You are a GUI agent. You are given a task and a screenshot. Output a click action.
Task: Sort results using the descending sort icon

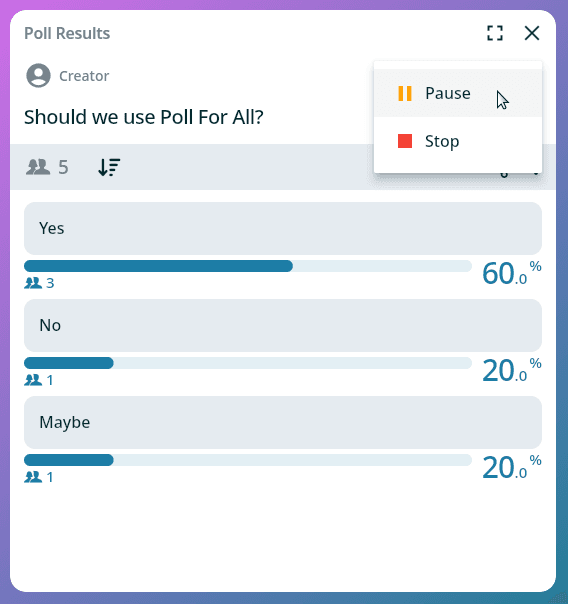point(109,167)
